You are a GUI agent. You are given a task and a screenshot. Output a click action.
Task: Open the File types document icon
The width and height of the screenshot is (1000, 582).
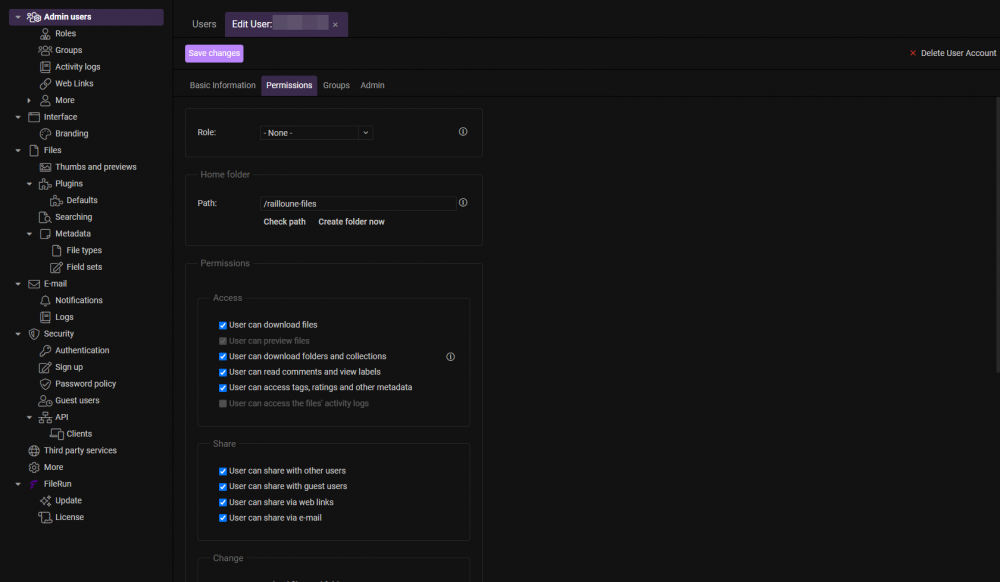coord(57,251)
